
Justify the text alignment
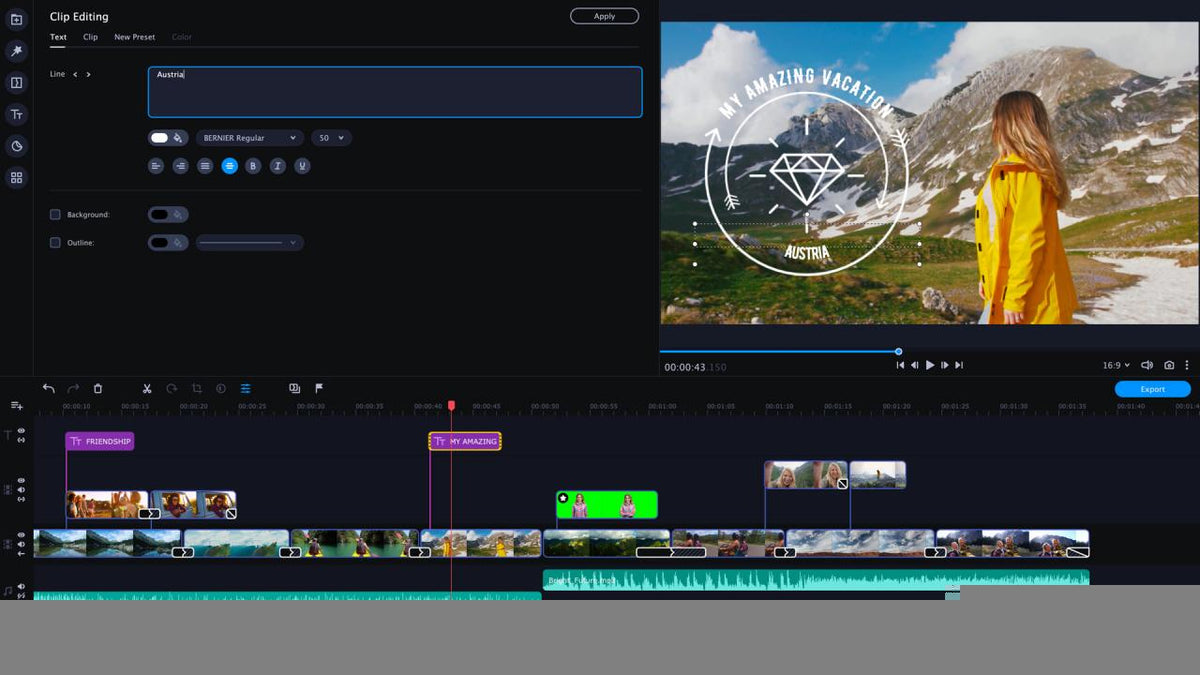click(x=205, y=166)
